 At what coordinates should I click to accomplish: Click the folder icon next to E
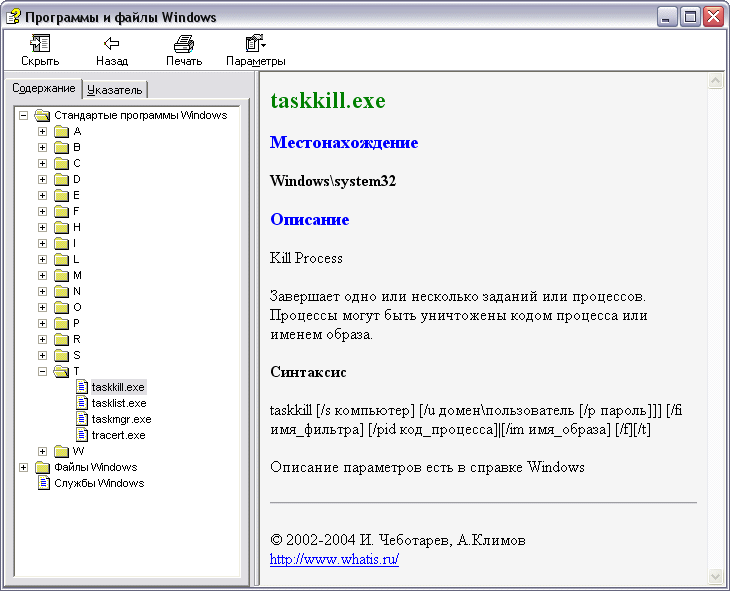pyautogui.click(x=61, y=195)
